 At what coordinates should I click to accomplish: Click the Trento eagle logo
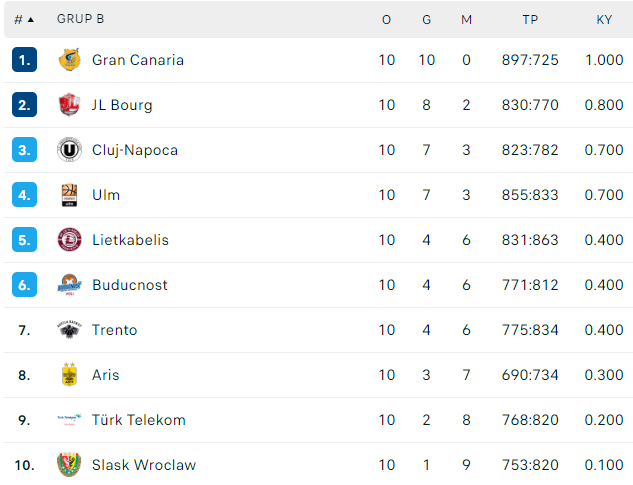(69, 330)
